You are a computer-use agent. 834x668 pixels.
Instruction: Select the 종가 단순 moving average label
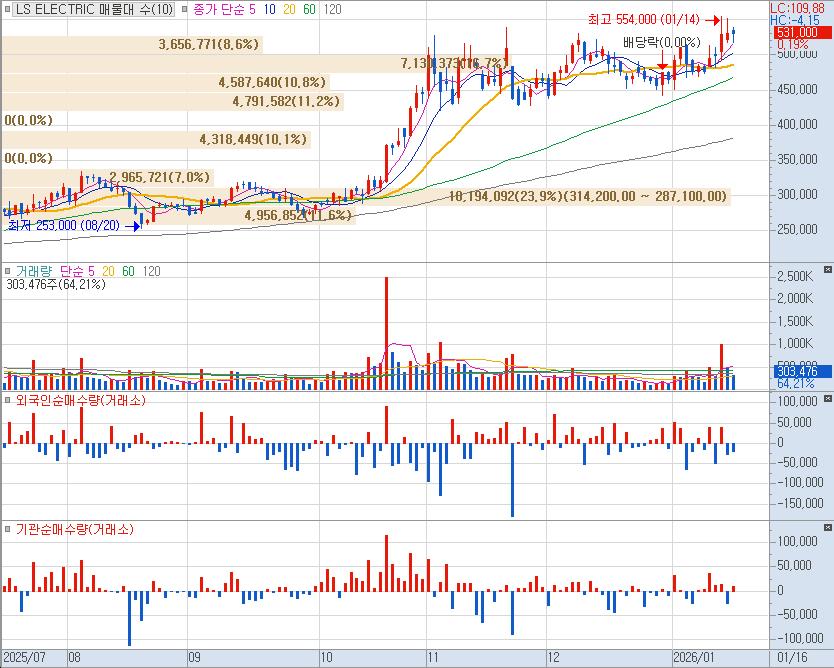pyautogui.click(x=219, y=10)
